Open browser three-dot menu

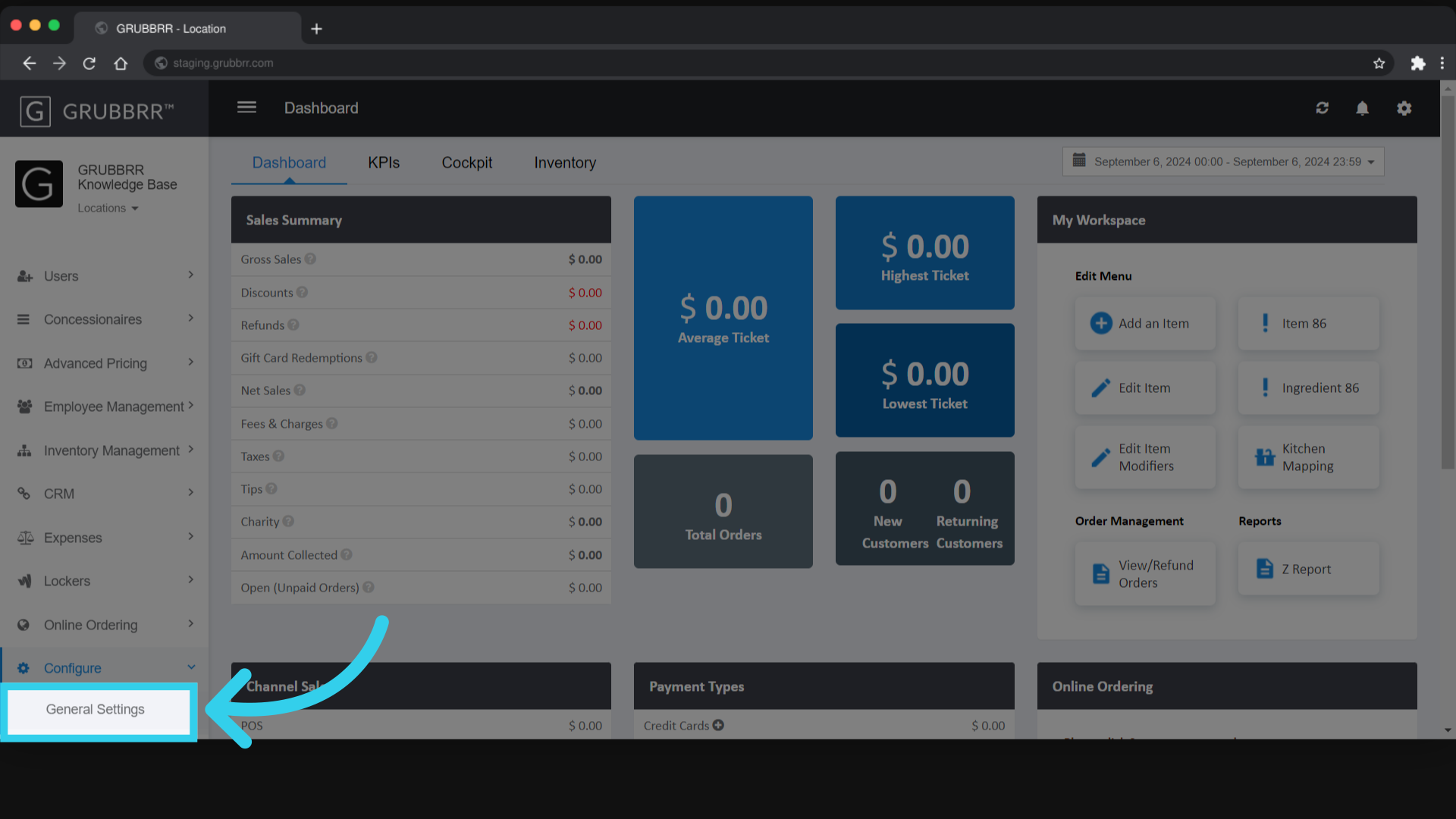tap(1442, 63)
